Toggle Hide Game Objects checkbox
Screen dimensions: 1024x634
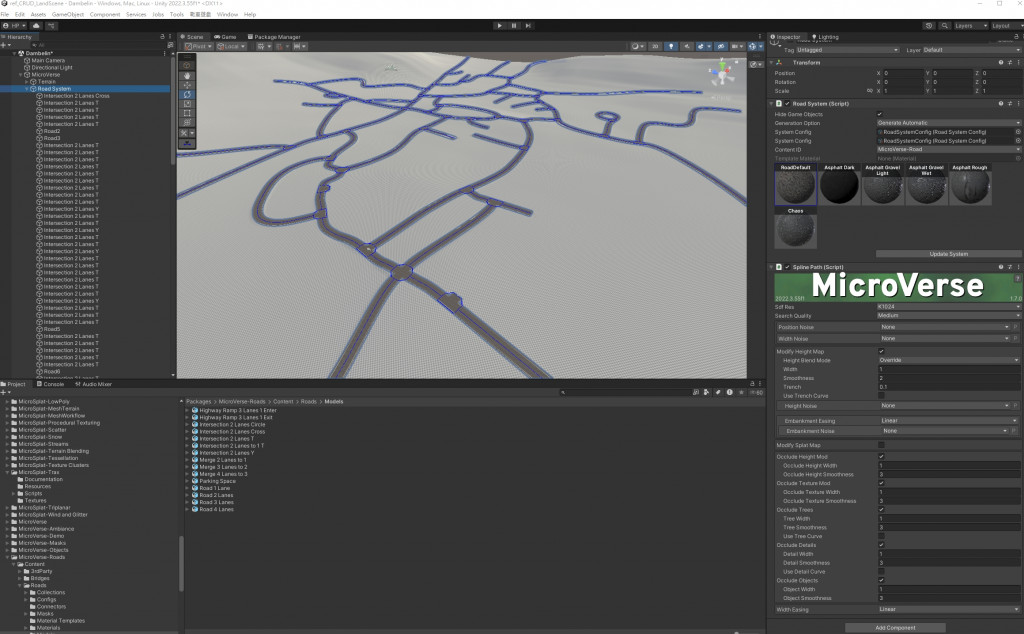tap(880, 114)
